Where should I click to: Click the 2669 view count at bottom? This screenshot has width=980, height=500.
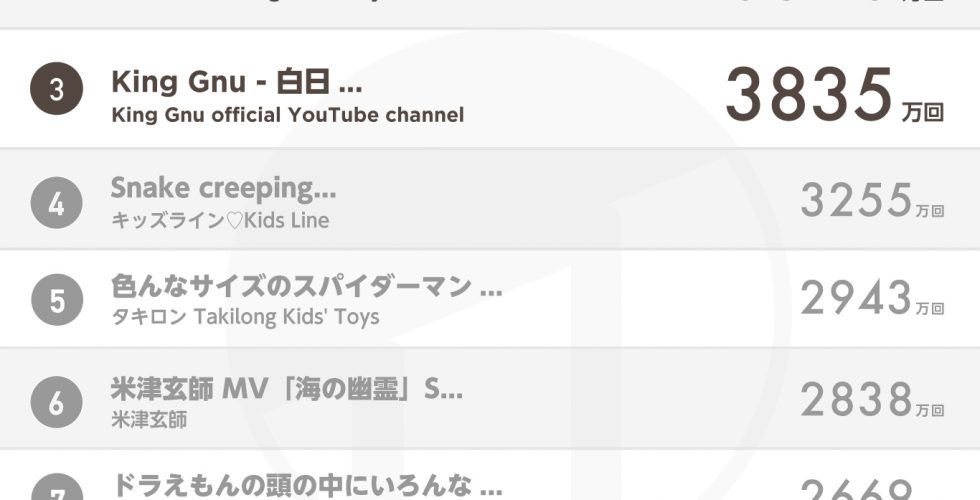pyautogui.click(x=857, y=489)
